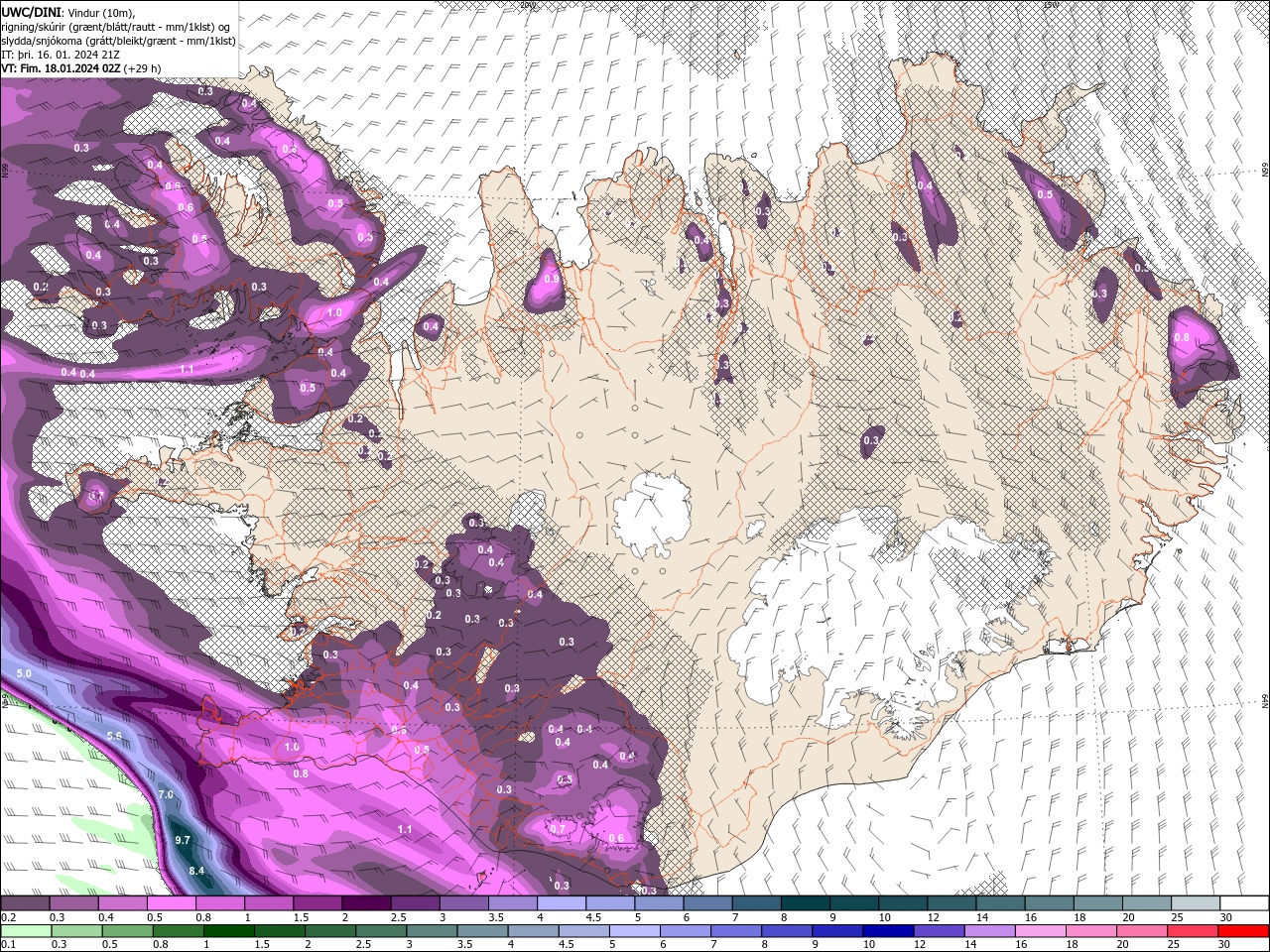Click the "5.0" precipitation value label
The image size is (1270, 952).
pyautogui.click(x=25, y=673)
